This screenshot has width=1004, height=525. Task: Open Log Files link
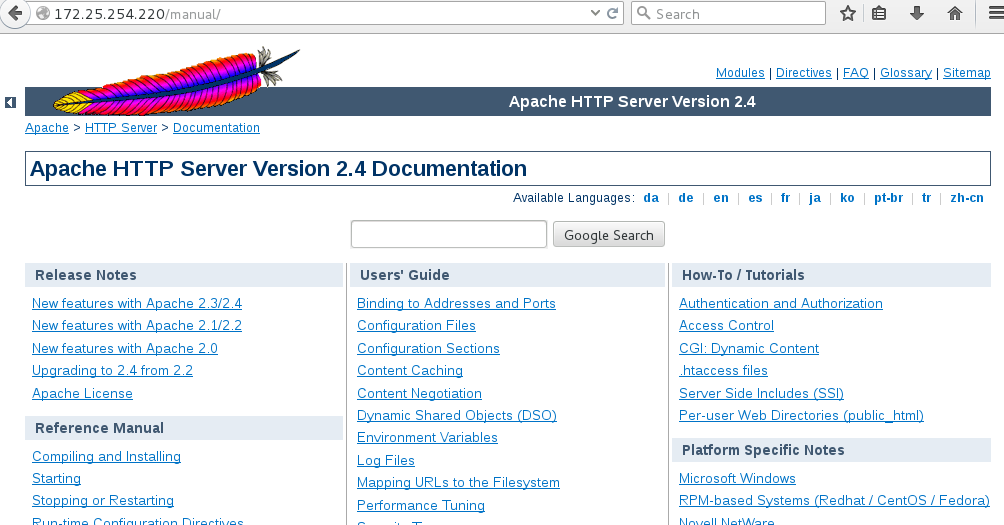[x=385, y=460]
